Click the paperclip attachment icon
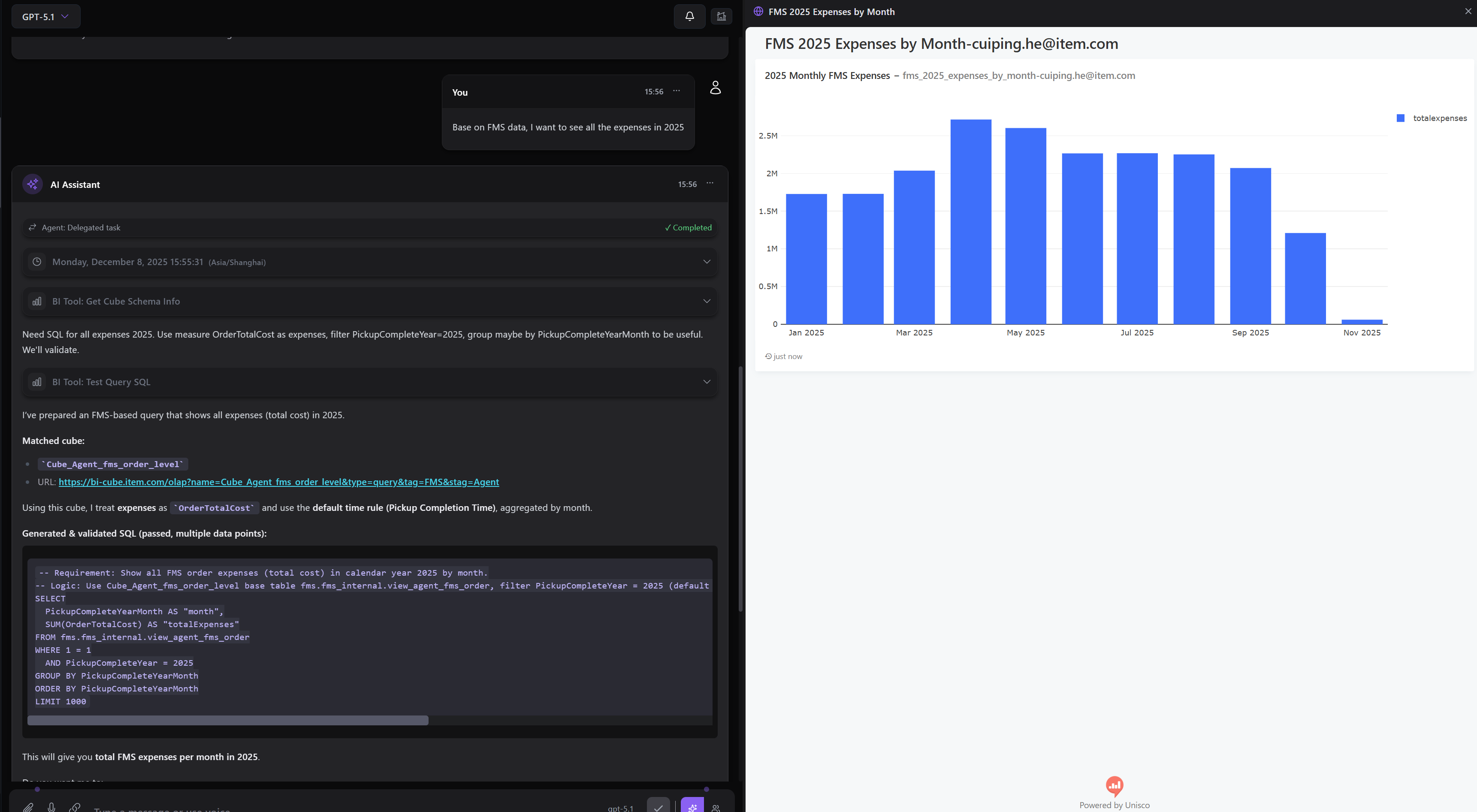 tap(28, 807)
